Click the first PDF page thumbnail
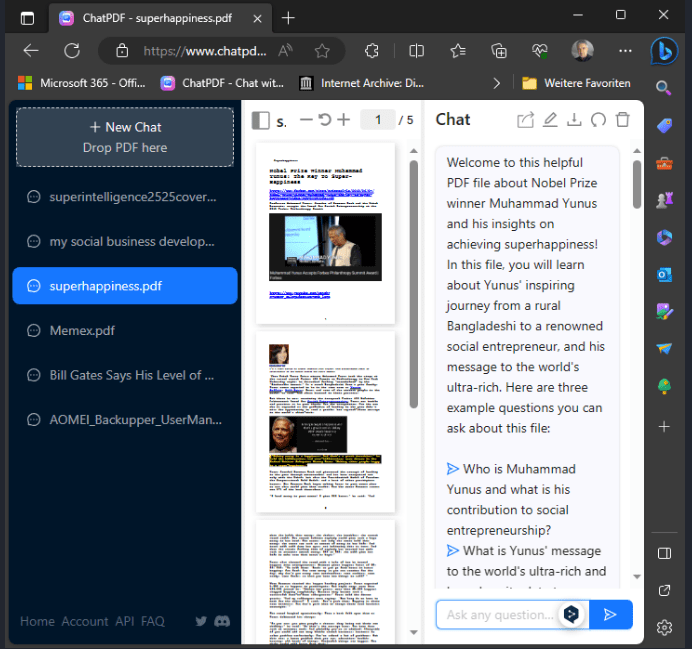Screen dimensions: 692x649 (325, 233)
